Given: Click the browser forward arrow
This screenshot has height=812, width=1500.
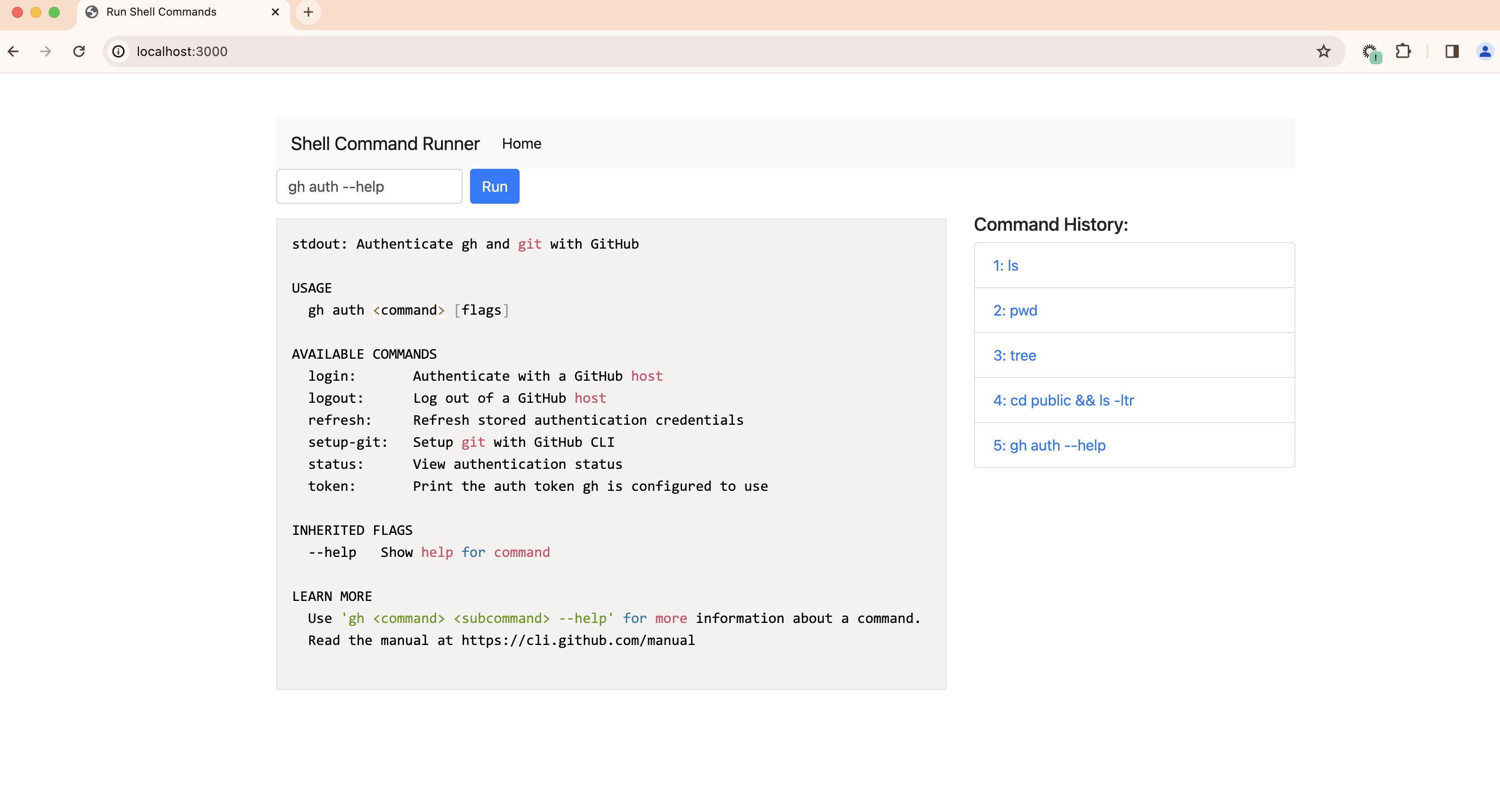Looking at the screenshot, I should tap(45, 51).
